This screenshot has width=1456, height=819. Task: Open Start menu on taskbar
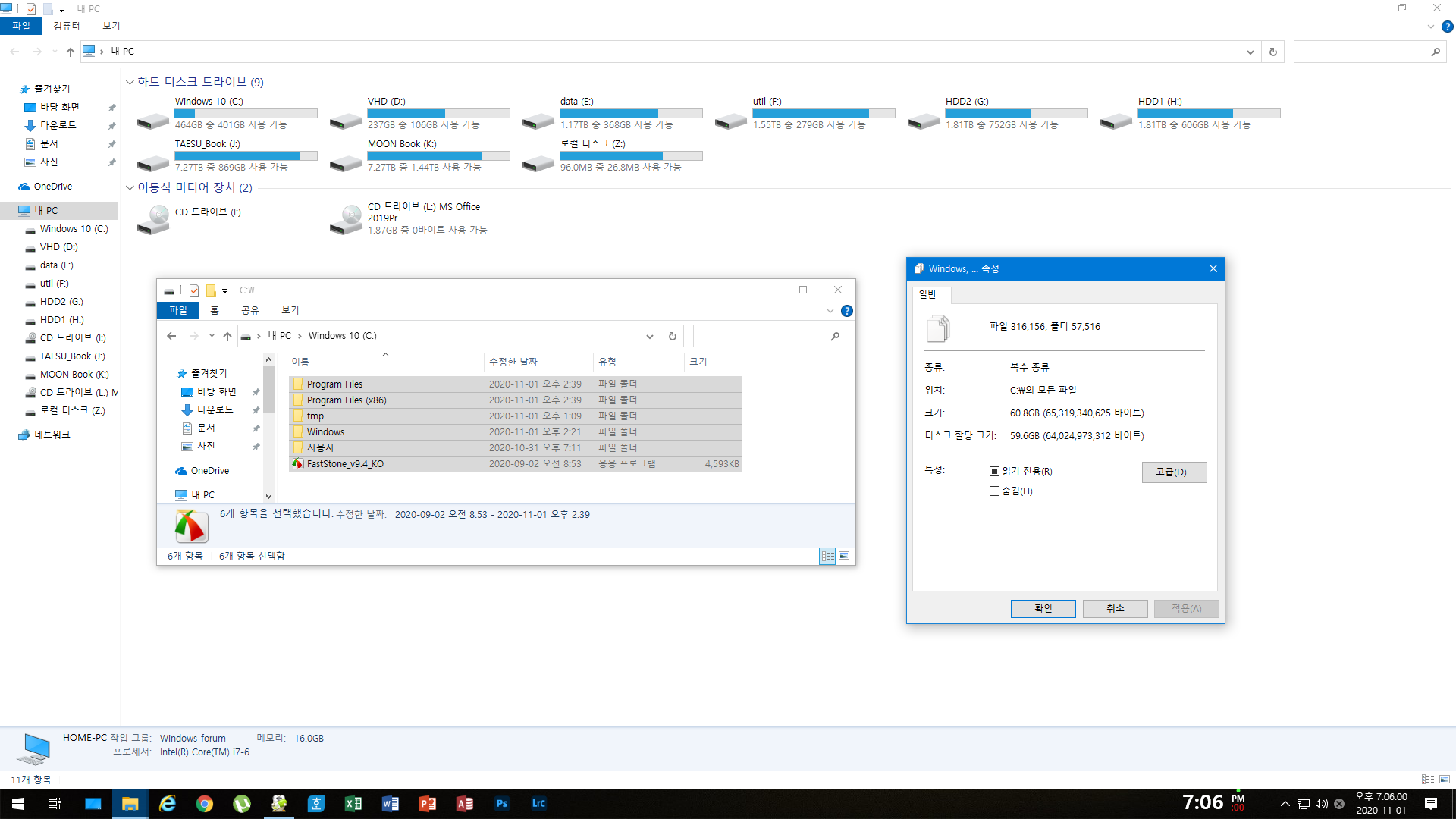(x=18, y=804)
